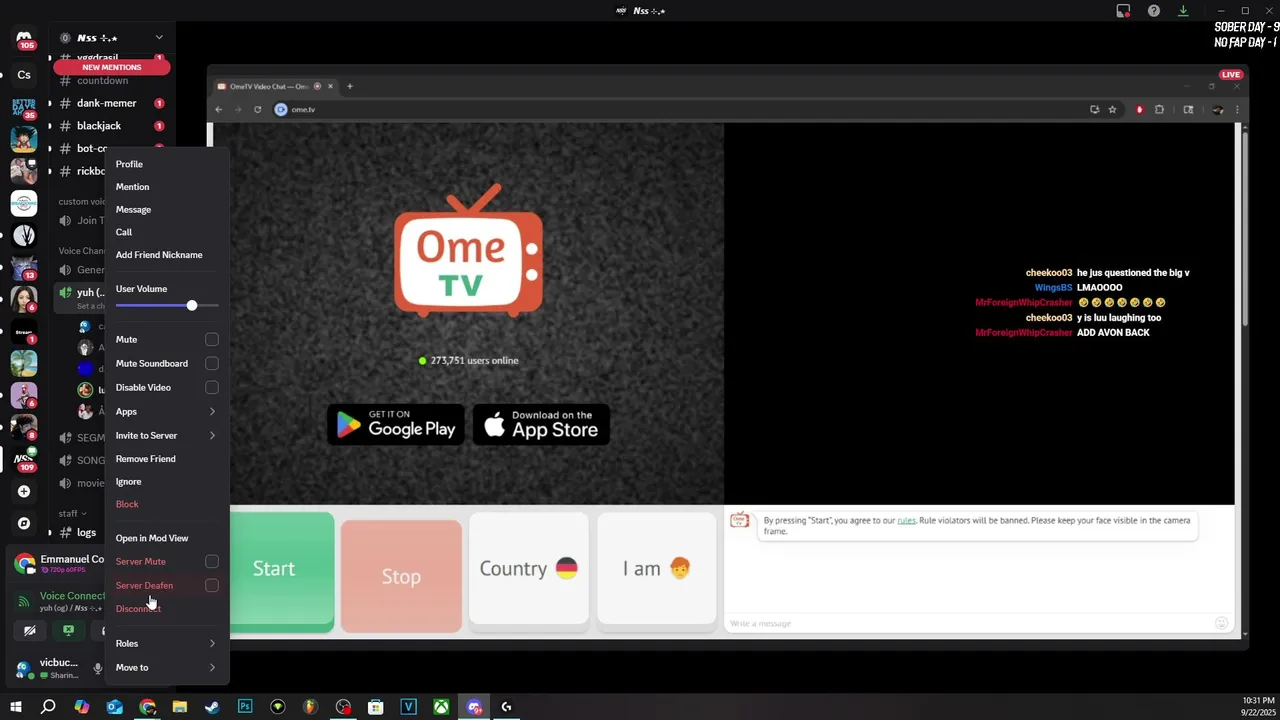1280x720 pixels.
Task: Check the Server Mute checkbox
Action: [x=212, y=562]
